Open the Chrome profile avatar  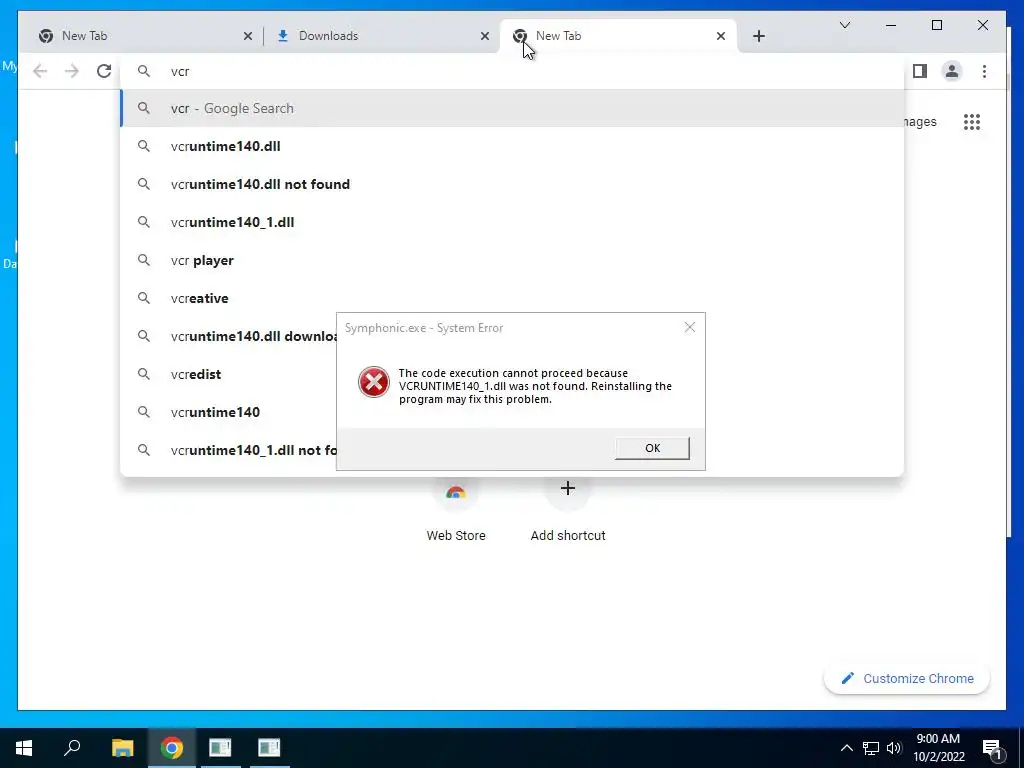coord(952,71)
